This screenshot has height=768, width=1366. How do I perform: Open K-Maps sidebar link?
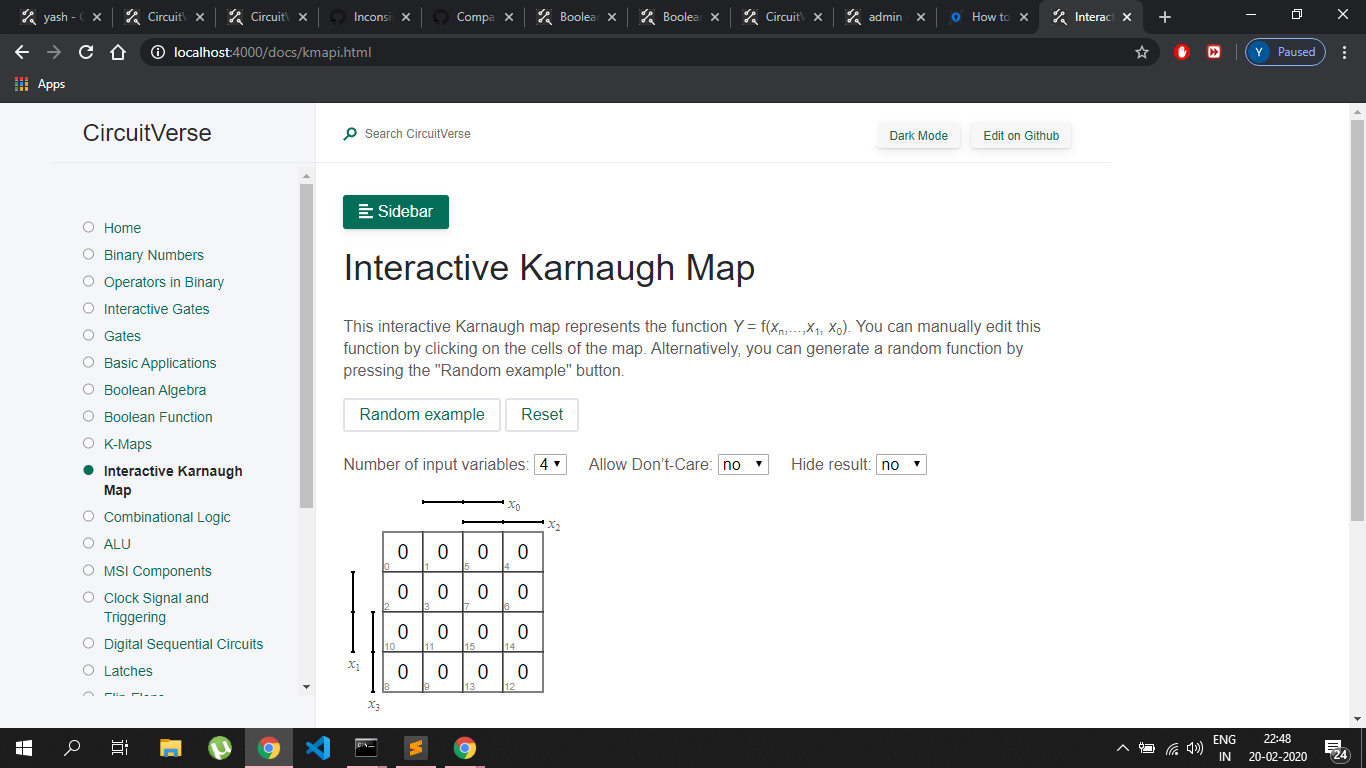point(128,444)
